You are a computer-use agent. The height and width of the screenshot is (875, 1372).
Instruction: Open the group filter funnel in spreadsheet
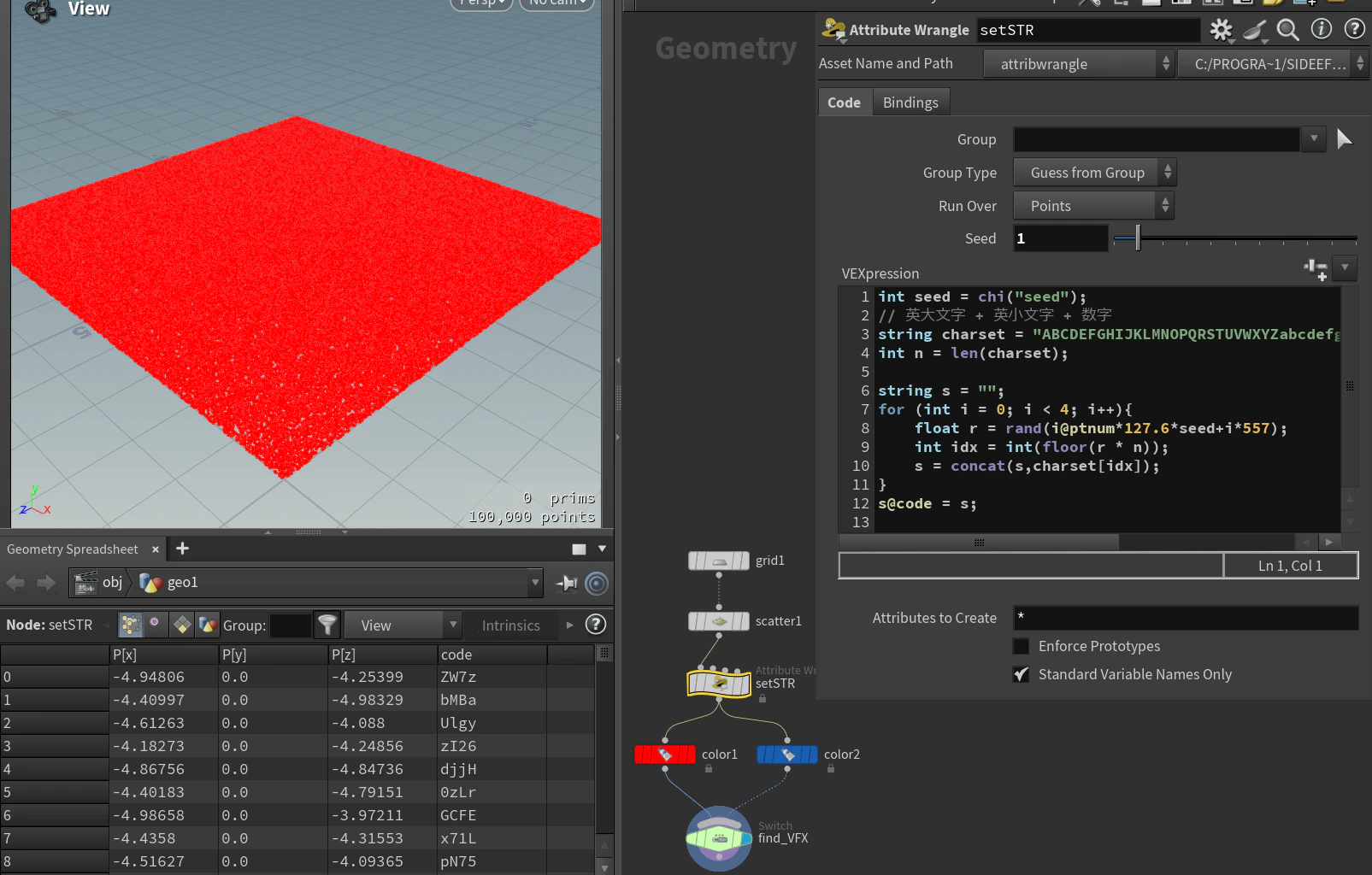pos(327,625)
